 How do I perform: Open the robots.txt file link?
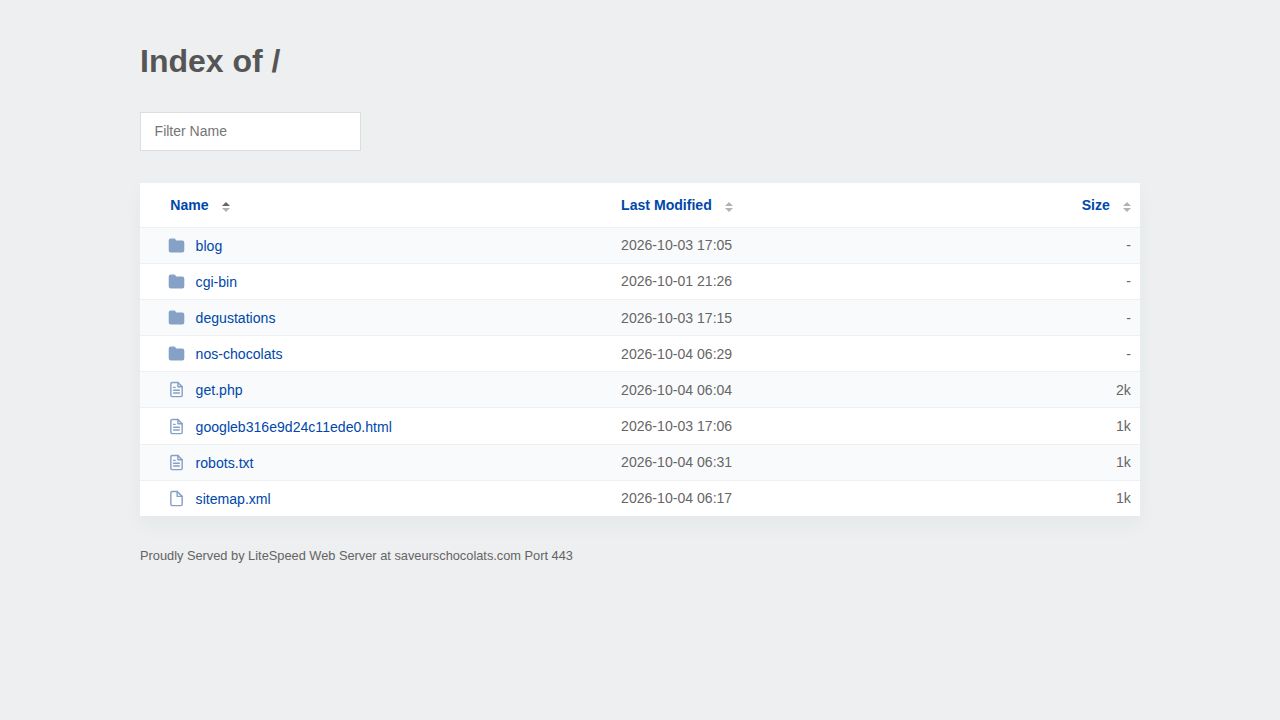point(224,463)
